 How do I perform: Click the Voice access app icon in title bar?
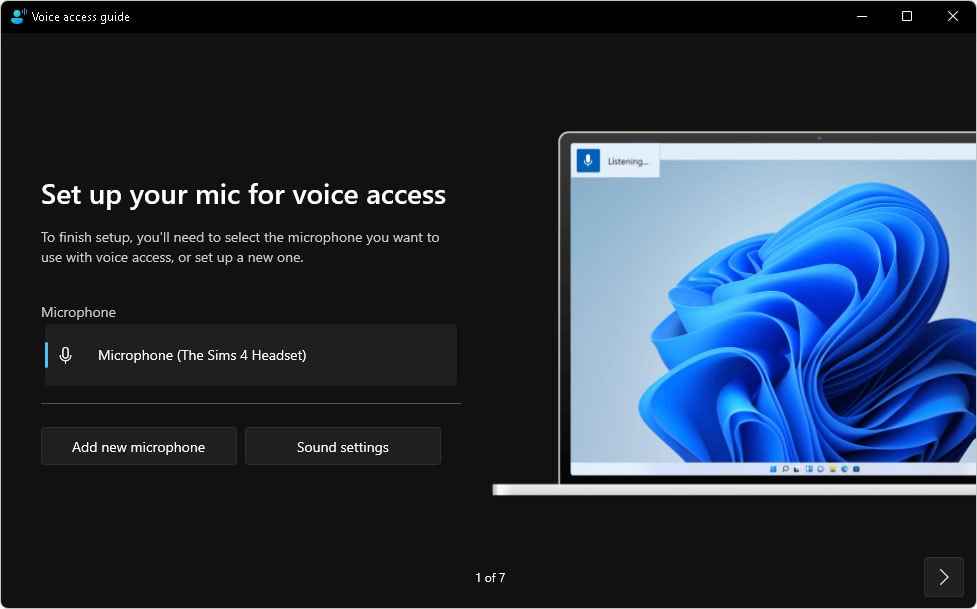pos(19,16)
